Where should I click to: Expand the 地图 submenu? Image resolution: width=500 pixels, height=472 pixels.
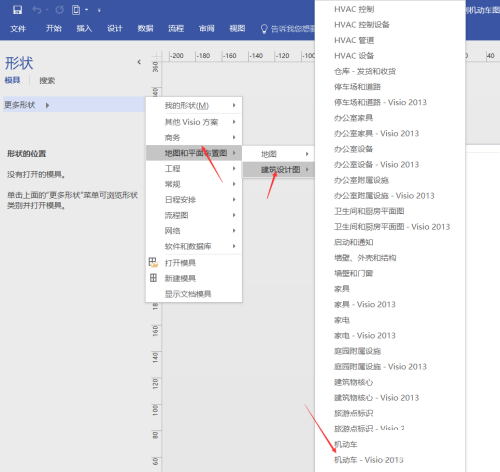click(x=278, y=154)
